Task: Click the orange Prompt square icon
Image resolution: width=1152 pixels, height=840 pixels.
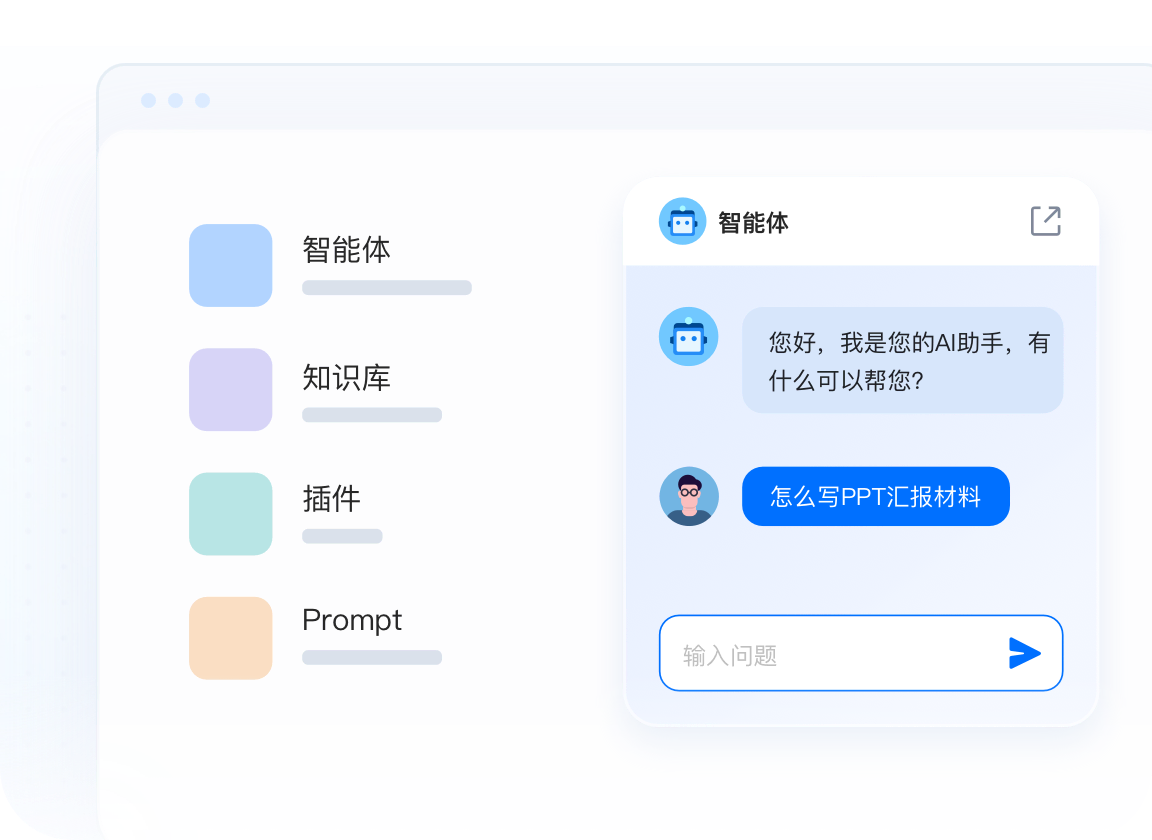Action: [231, 638]
